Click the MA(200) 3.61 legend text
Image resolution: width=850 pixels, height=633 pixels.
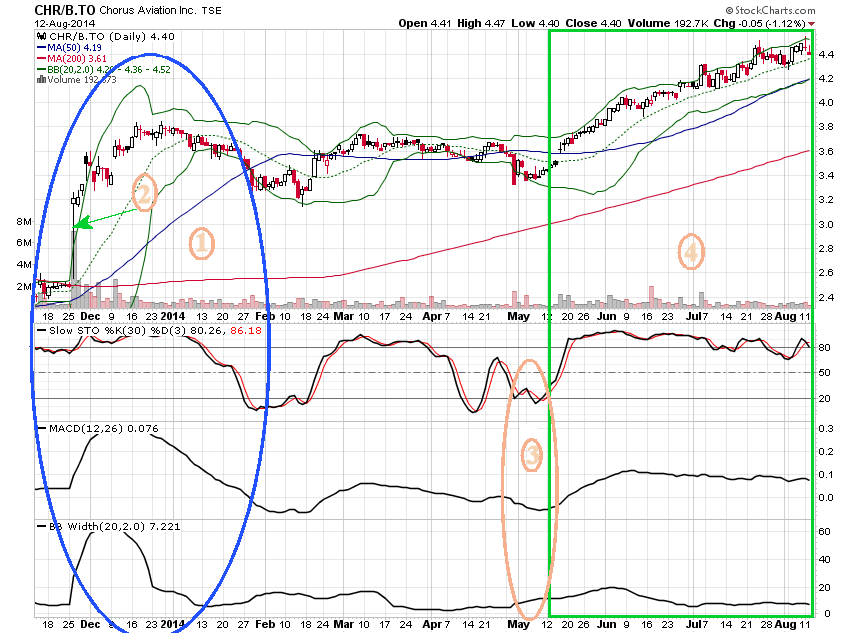coord(77,59)
